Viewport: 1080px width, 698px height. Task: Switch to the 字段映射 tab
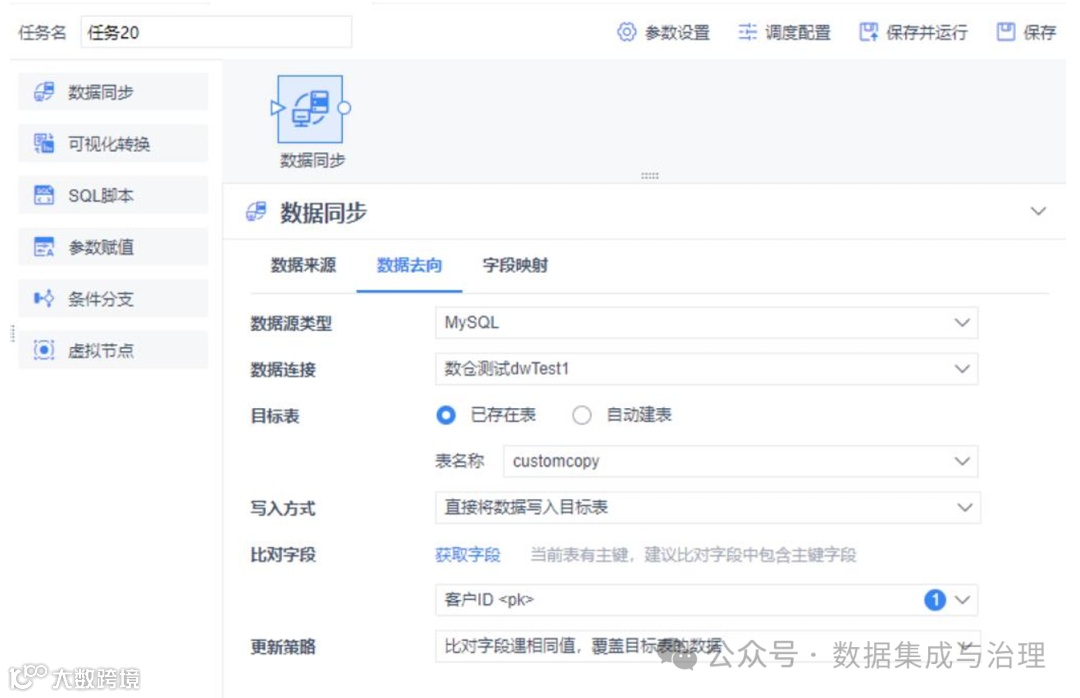click(x=514, y=267)
